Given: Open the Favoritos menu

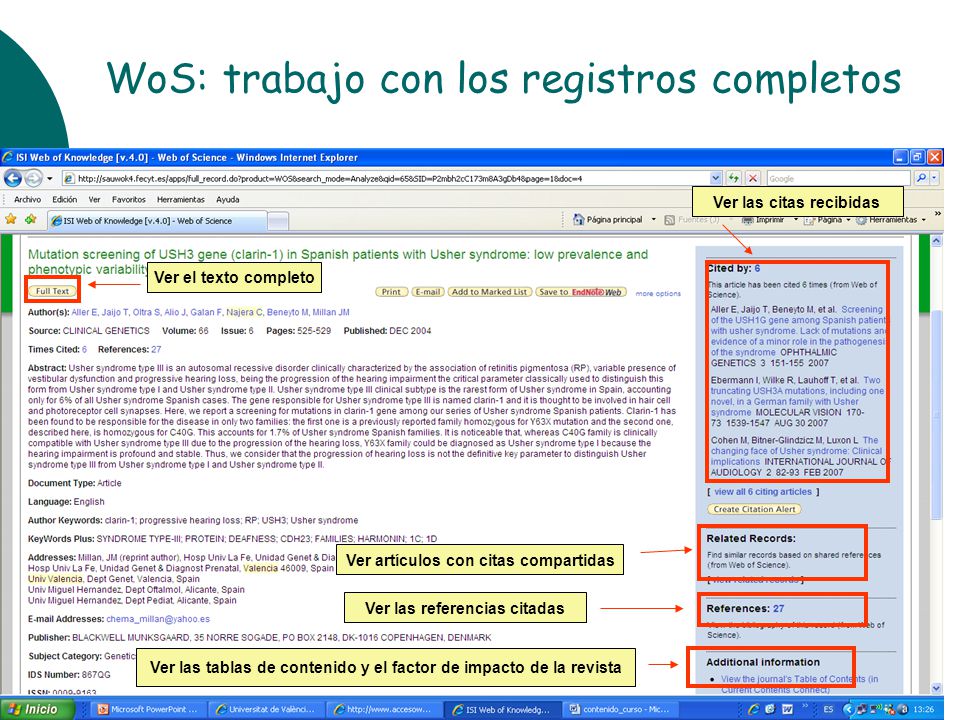Looking at the screenshot, I should [129, 200].
